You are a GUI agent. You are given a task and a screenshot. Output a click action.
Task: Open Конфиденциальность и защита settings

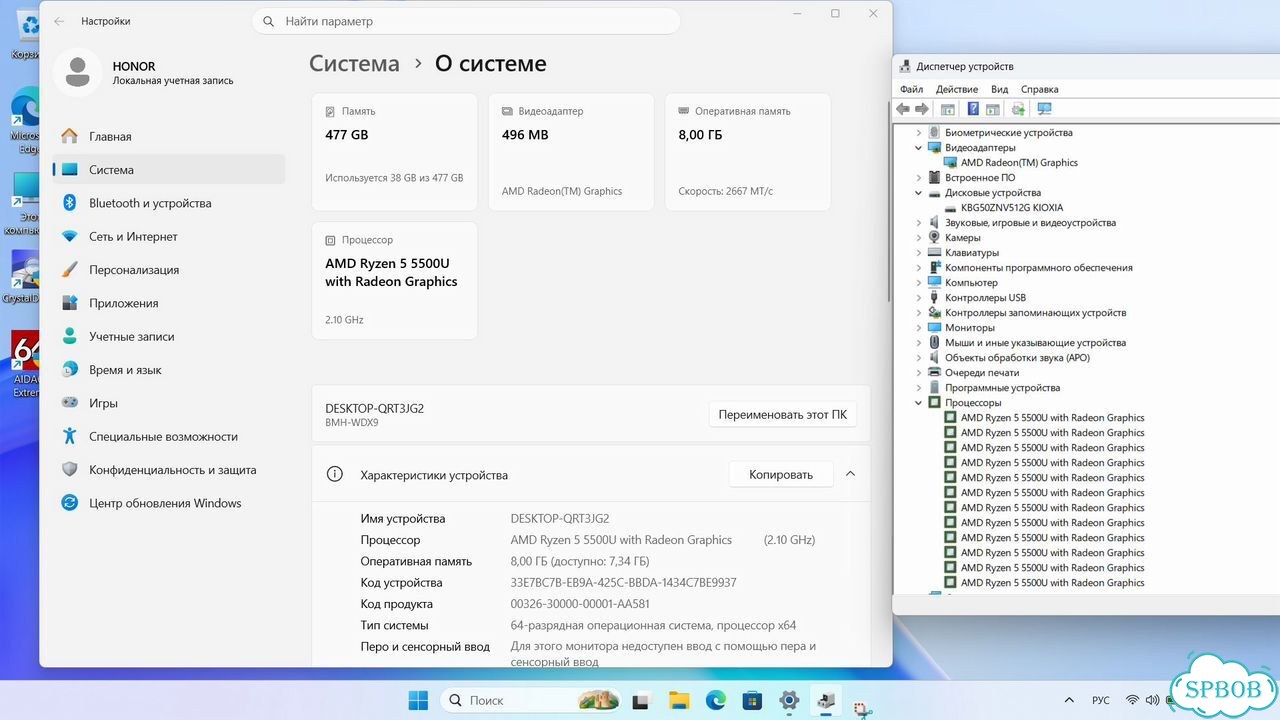point(168,470)
